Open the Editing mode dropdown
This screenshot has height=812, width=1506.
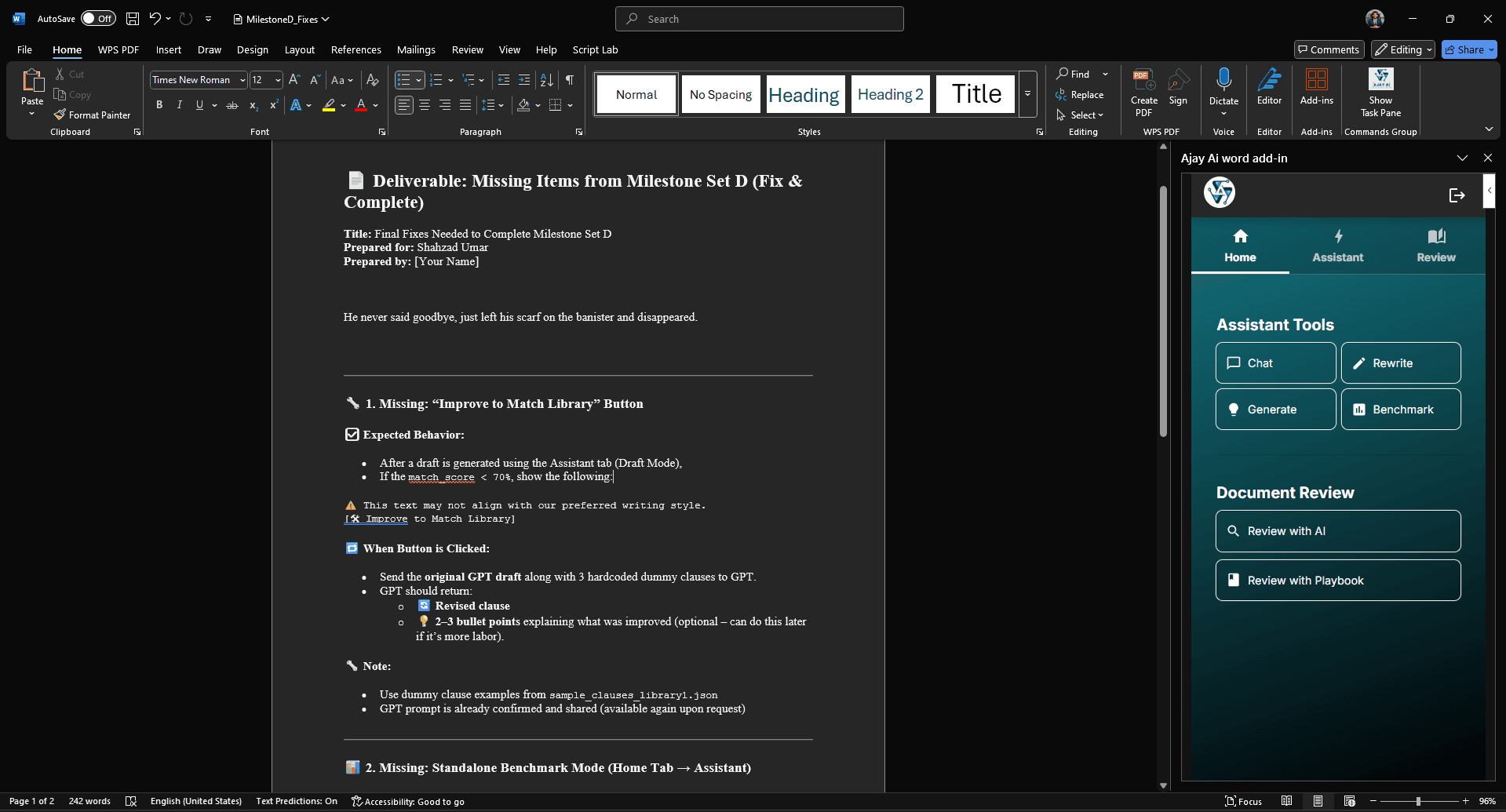pos(1403,49)
